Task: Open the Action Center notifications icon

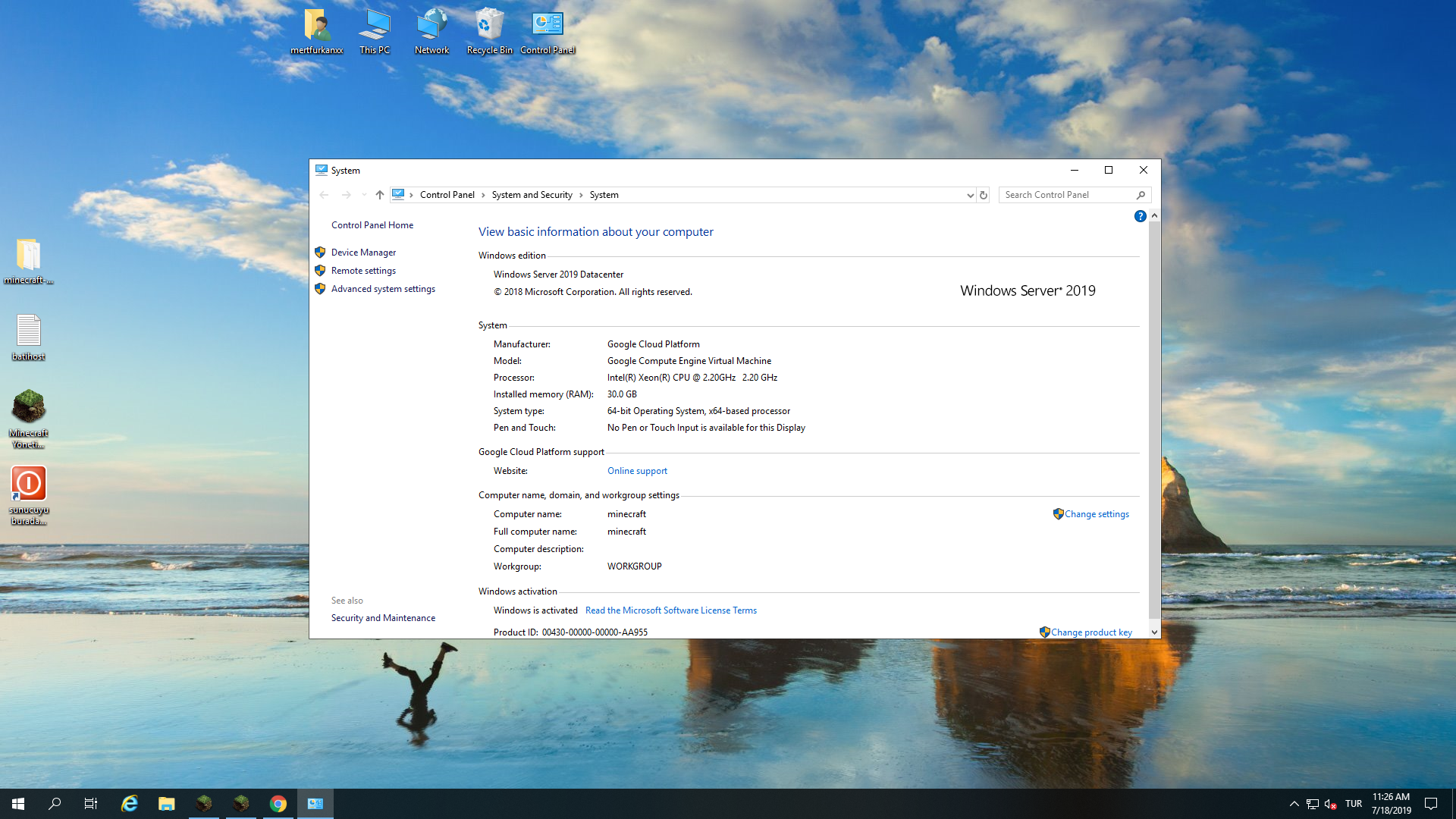Action: pyautogui.click(x=1431, y=804)
